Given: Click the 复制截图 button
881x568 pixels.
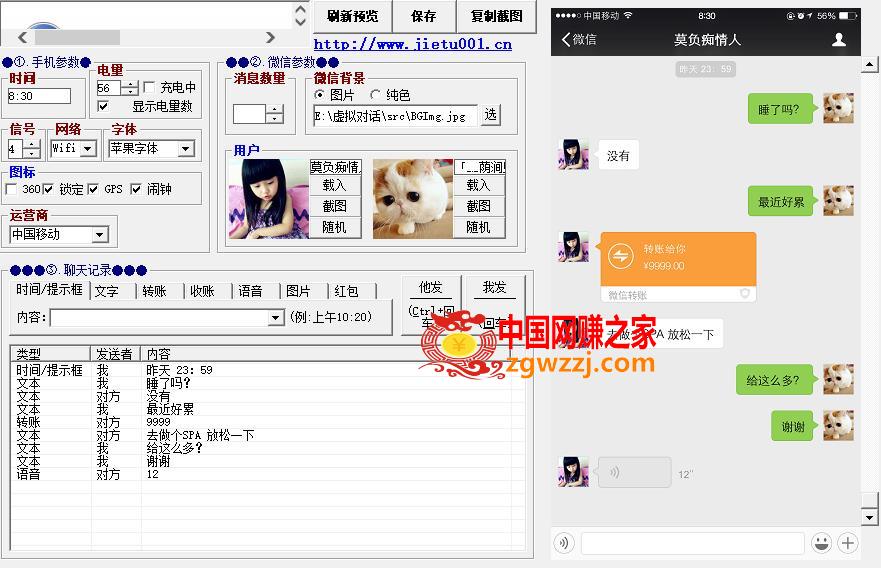Looking at the screenshot, I should (497, 16).
